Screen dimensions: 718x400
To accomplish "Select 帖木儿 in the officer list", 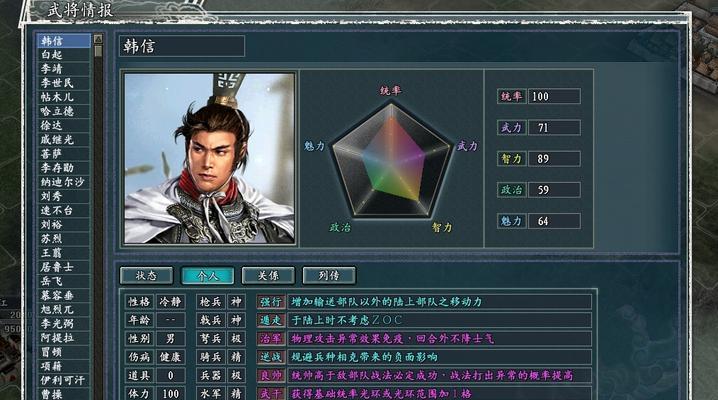I will coord(64,97).
